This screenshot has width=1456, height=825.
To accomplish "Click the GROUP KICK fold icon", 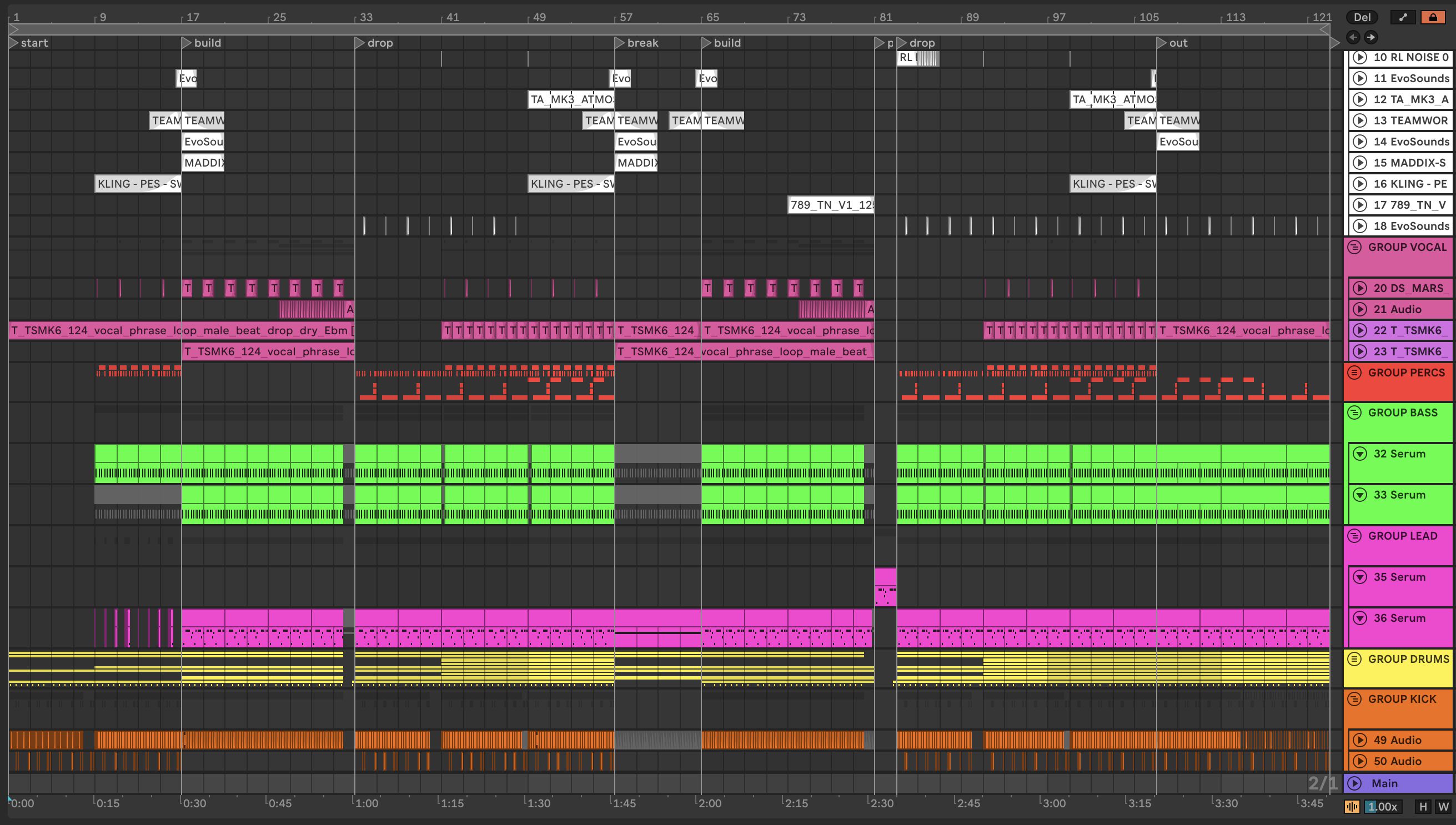I will click(x=1354, y=698).
